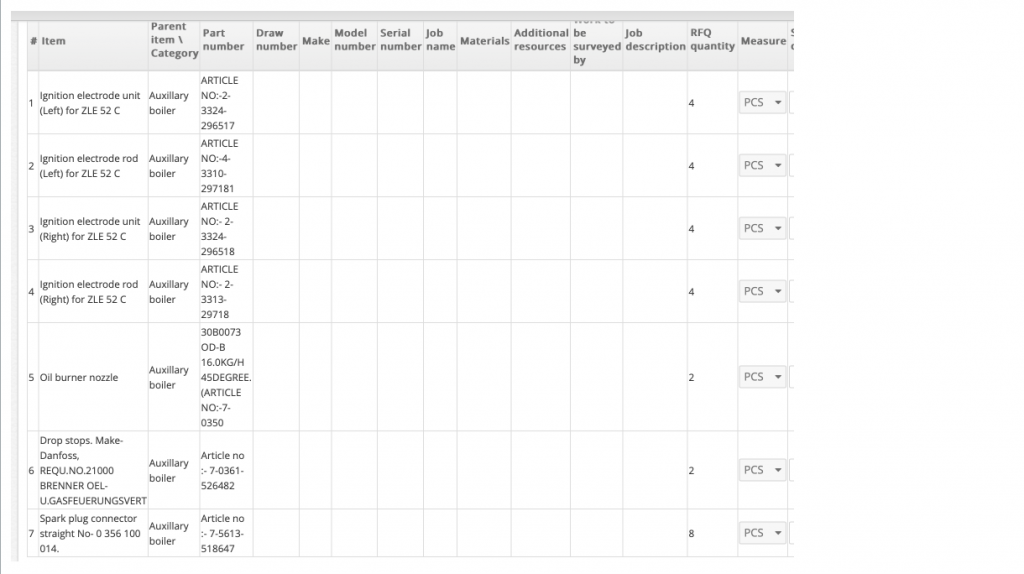Expand PCS dropdown in Drop stops row

[763, 470]
